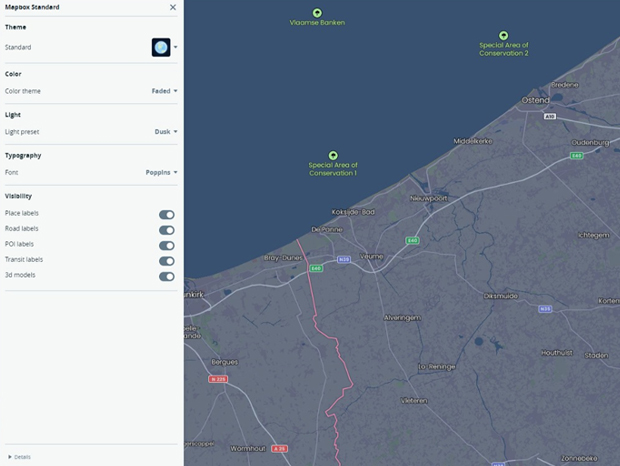Open the Light preset Dusk dropdown
The width and height of the screenshot is (620, 466).
click(166, 132)
